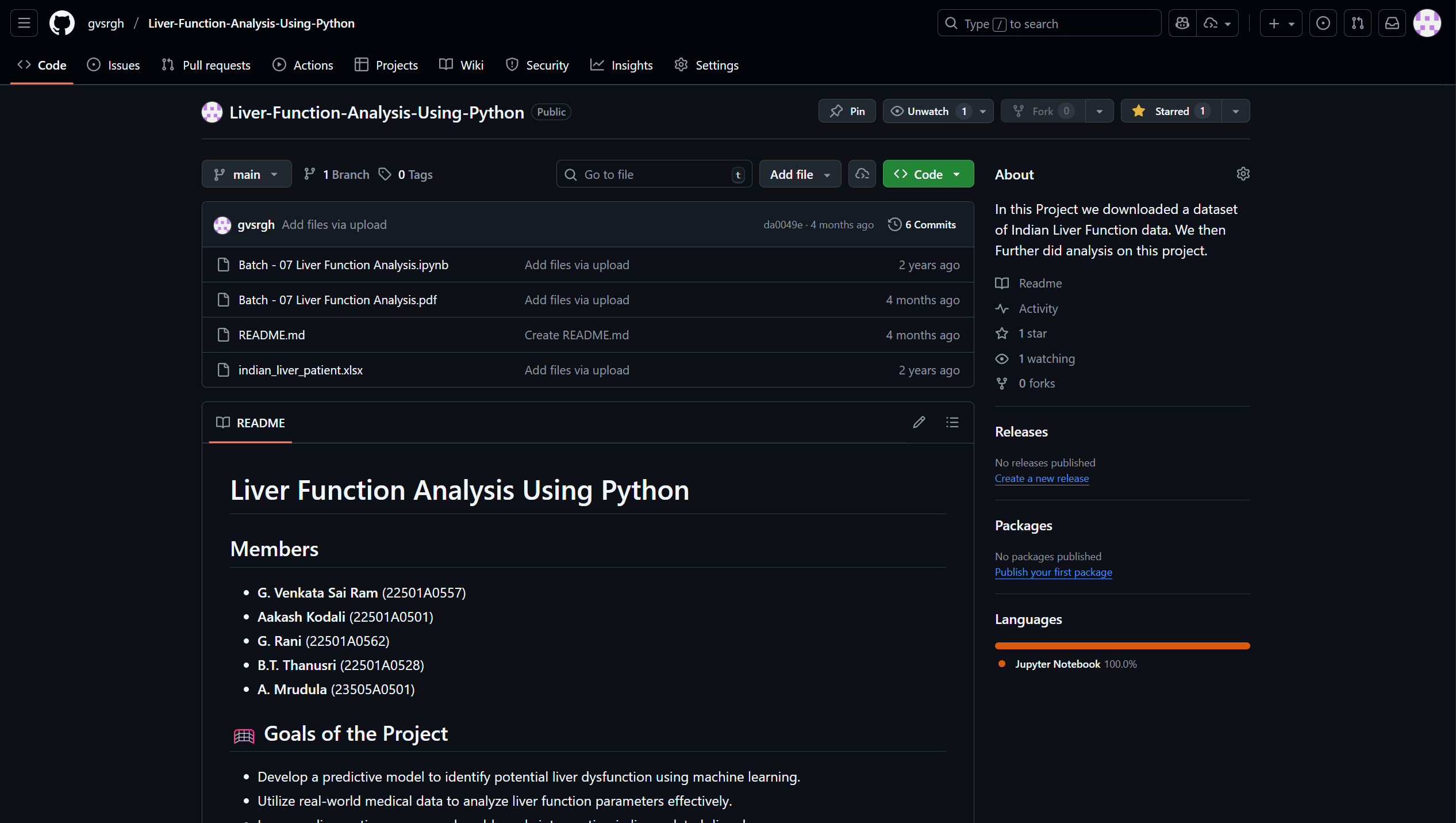1456x823 pixels.
Task: Open the green Code dropdown
Action: (x=928, y=175)
